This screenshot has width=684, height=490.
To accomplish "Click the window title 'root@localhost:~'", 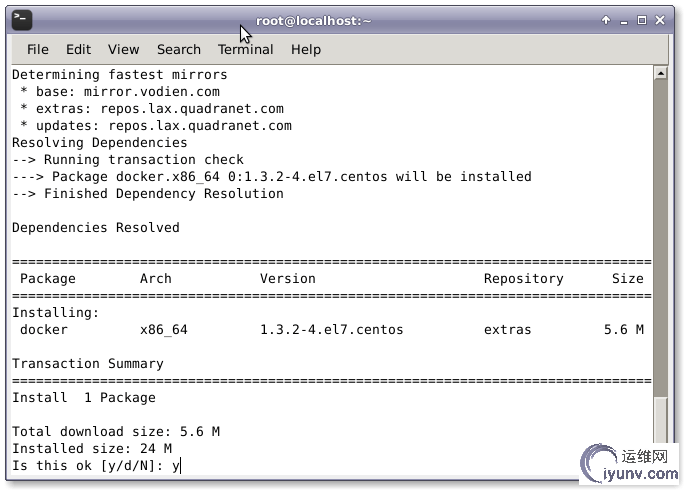I will [x=313, y=21].
